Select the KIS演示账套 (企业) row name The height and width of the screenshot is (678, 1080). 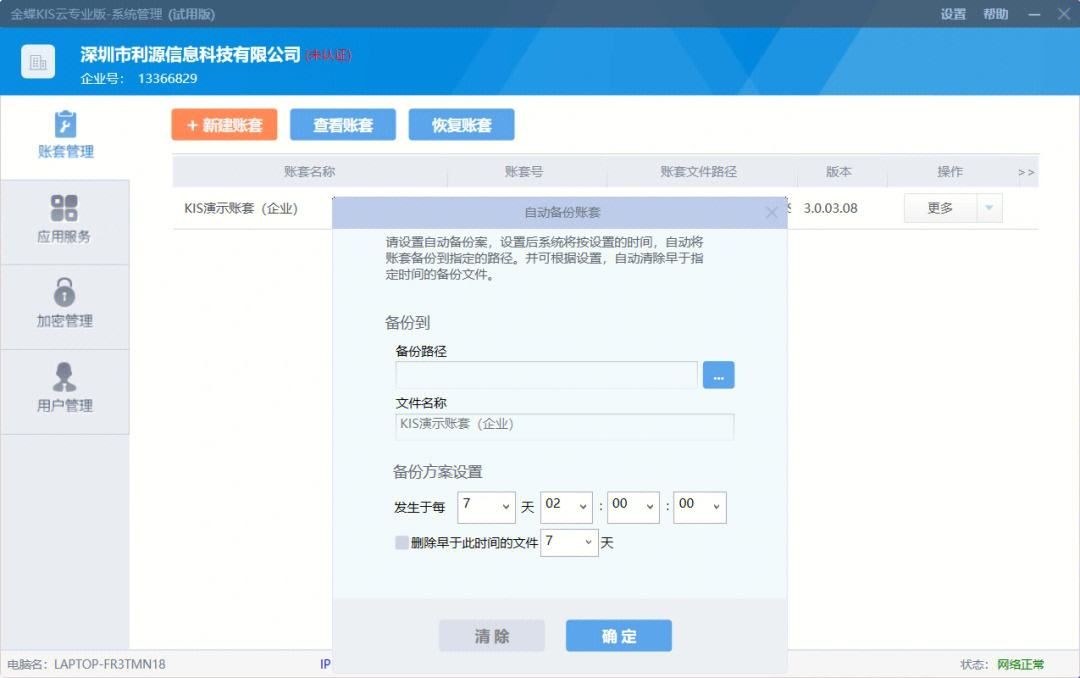240,208
